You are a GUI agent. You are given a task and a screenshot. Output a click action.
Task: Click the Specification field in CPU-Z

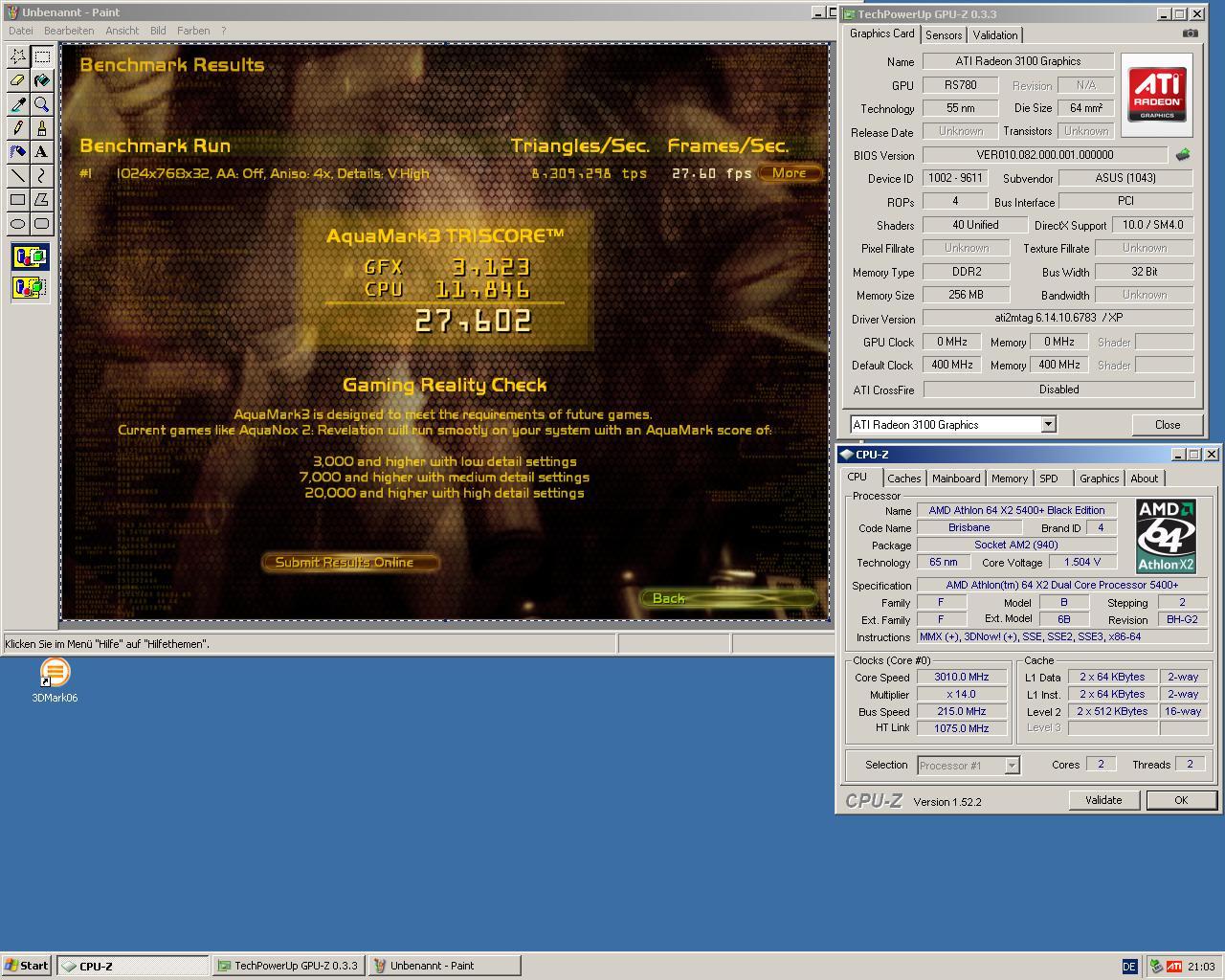click(x=1062, y=585)
